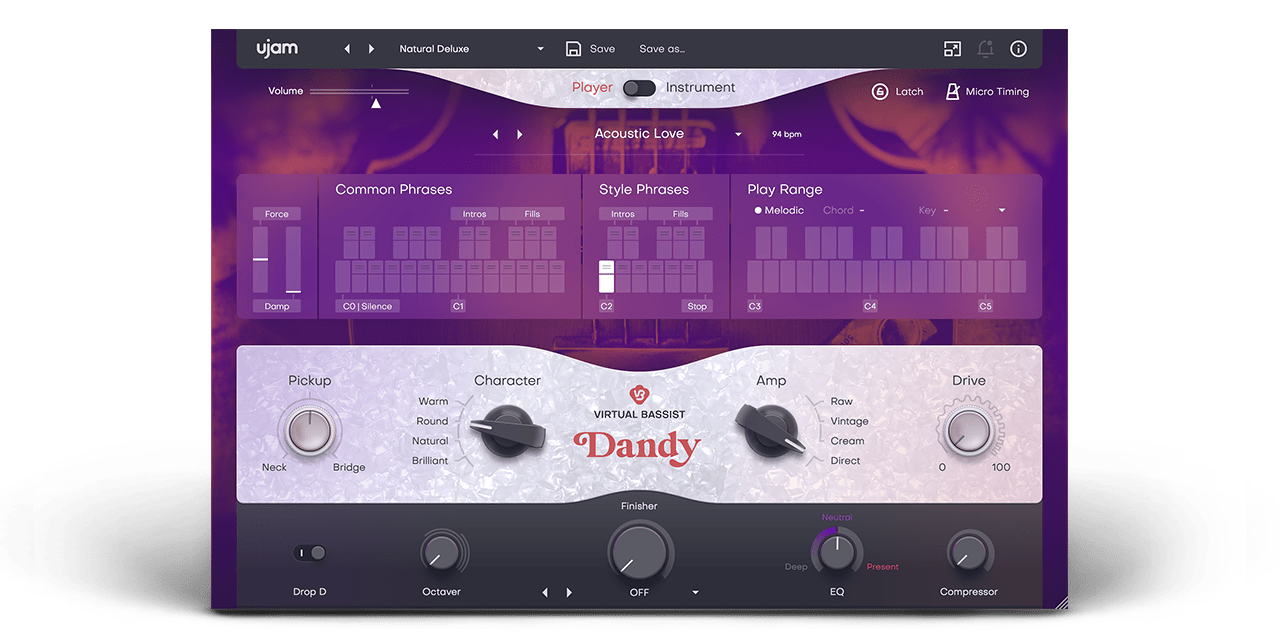Adjust the Volume slider handle
The height and width of the screenshot is (640, 1280).
click(x=376, y=102)
